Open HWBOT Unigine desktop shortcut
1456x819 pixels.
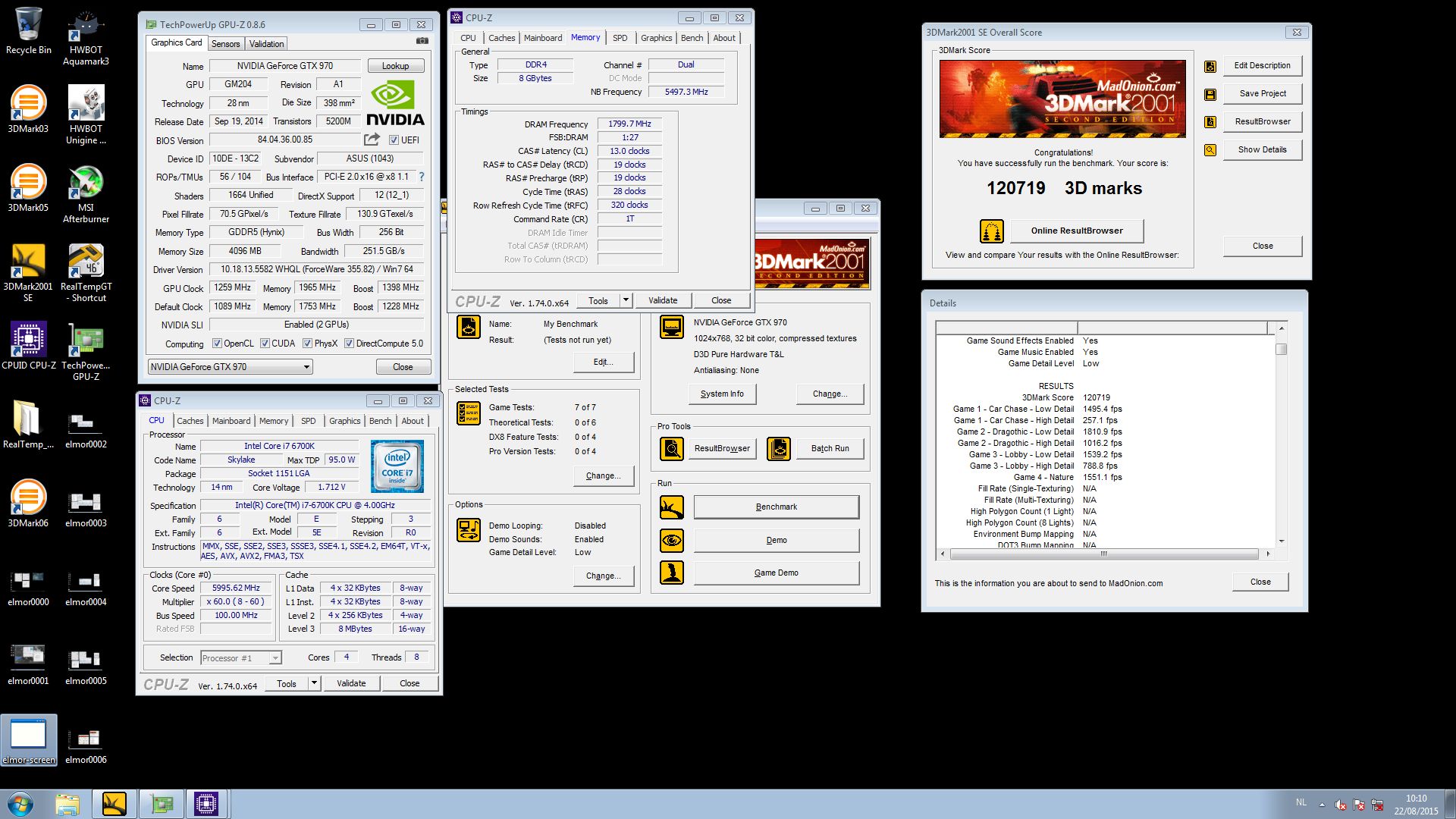coord(86,115)
